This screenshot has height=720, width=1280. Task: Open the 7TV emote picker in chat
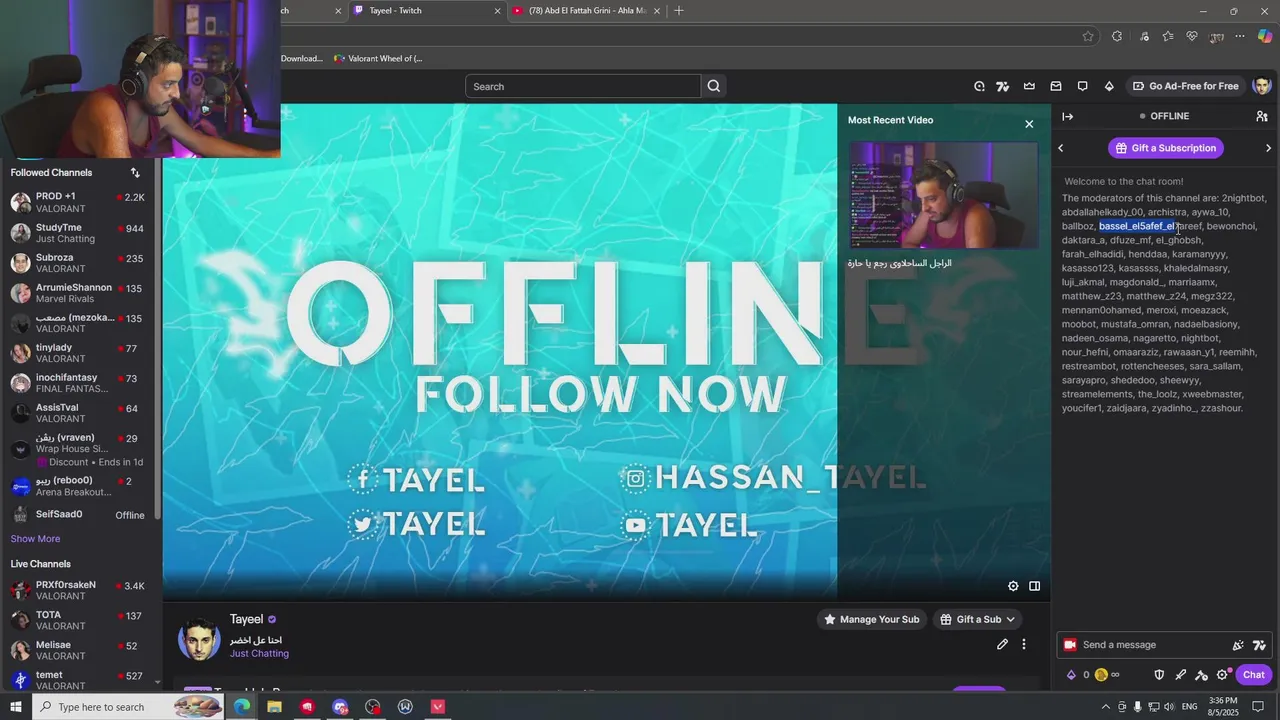[1259, 645]
